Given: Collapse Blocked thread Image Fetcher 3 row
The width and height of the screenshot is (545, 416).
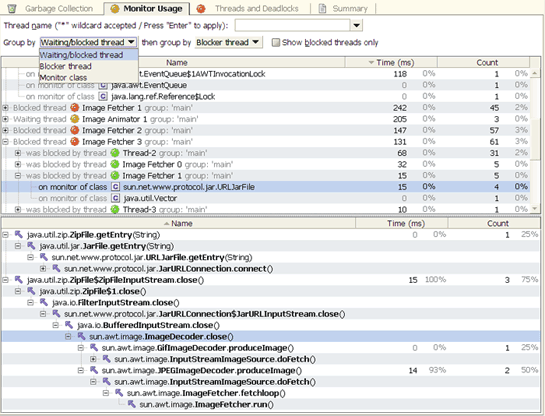Looking at the screenshot, I should pos(5,142).
